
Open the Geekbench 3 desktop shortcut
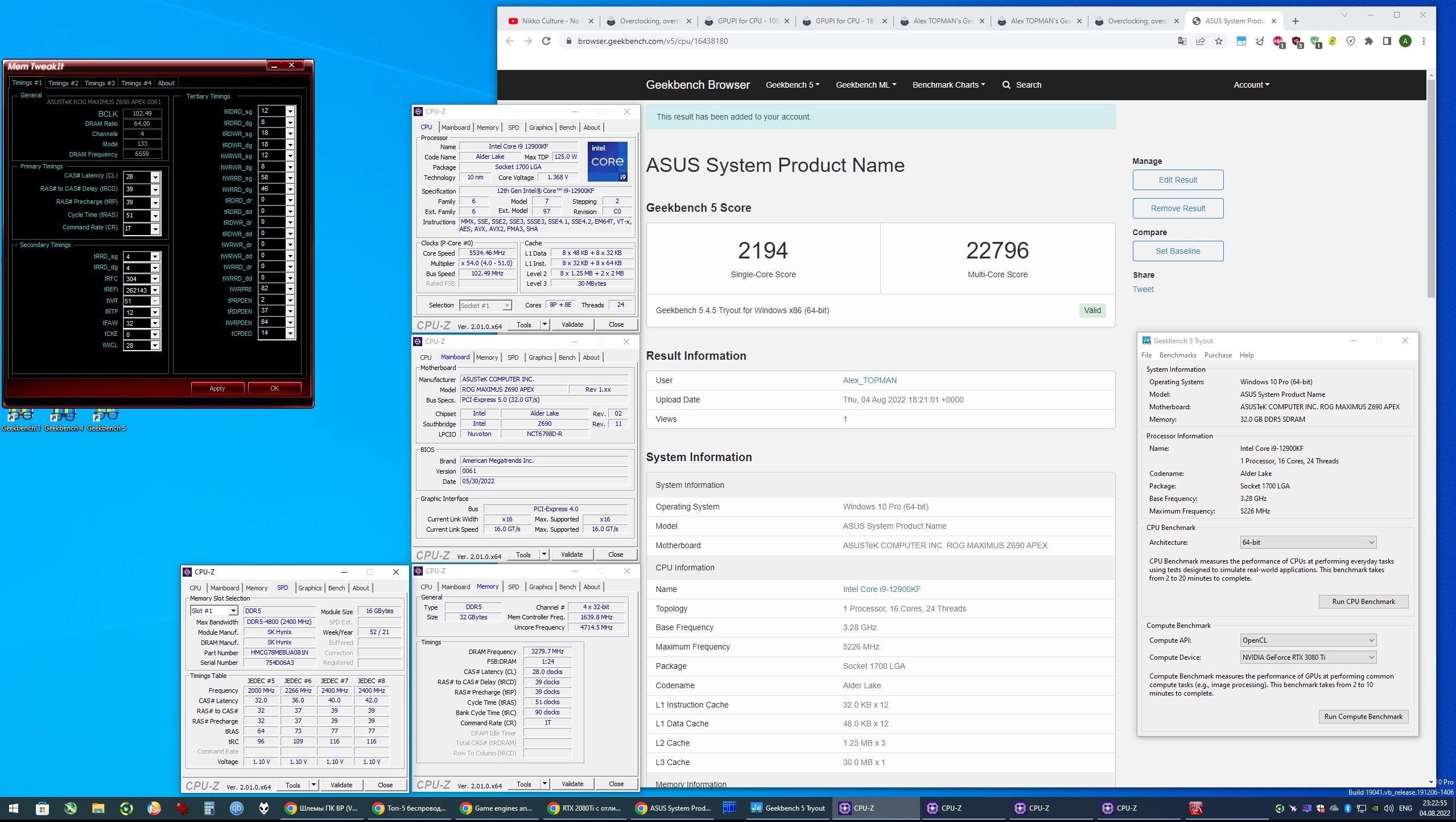coord(20,420)
